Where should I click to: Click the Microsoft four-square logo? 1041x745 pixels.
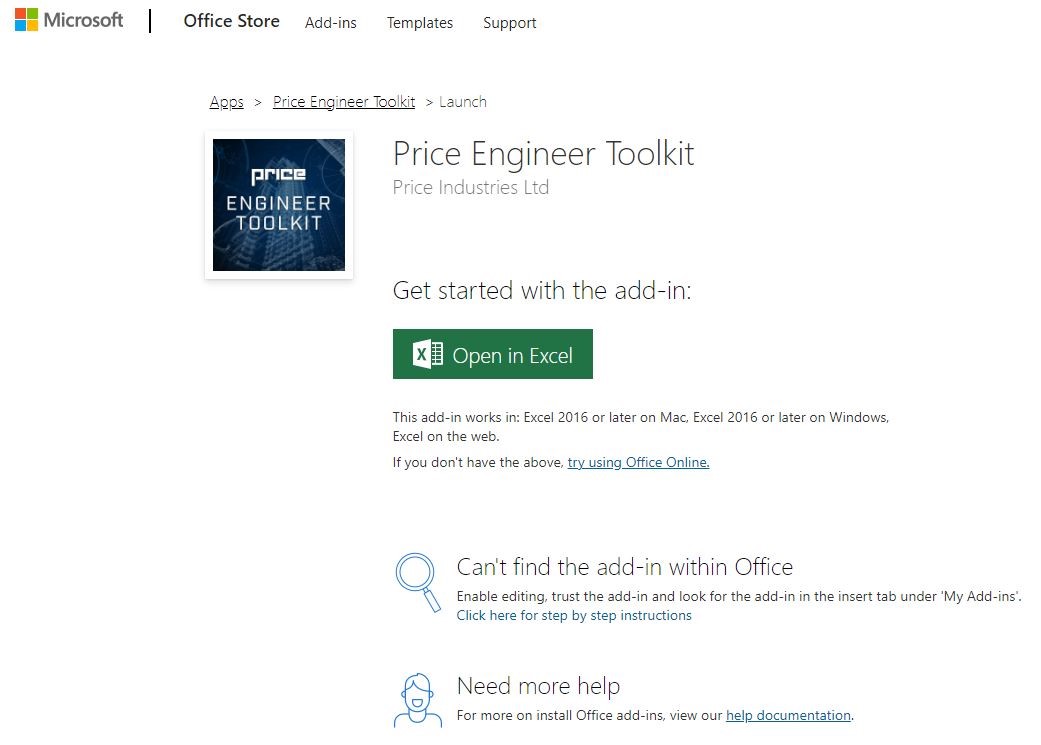(x=26, y=20)
